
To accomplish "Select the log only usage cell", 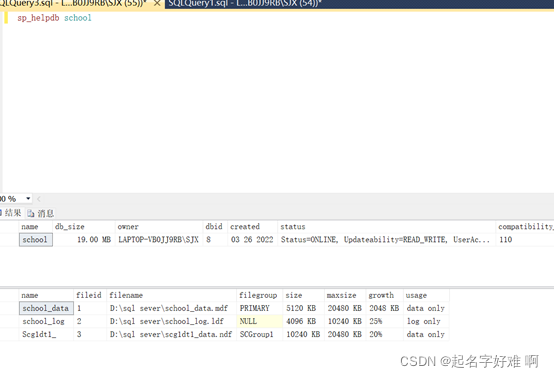I will (x=426, y=321).
